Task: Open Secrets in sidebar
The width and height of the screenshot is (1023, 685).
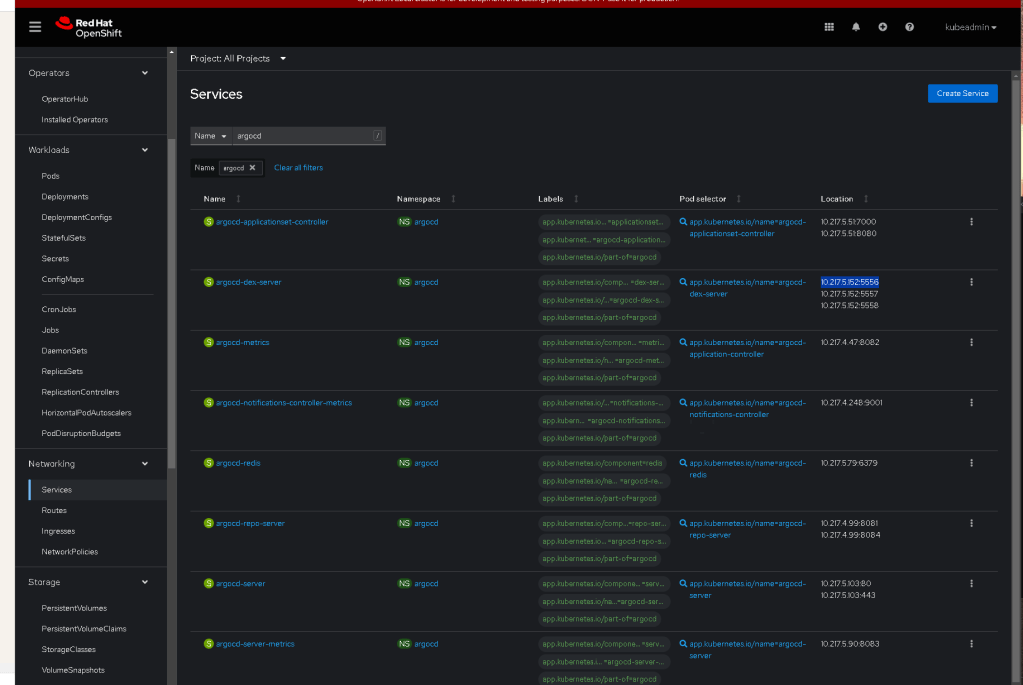Action: [55, 258]
